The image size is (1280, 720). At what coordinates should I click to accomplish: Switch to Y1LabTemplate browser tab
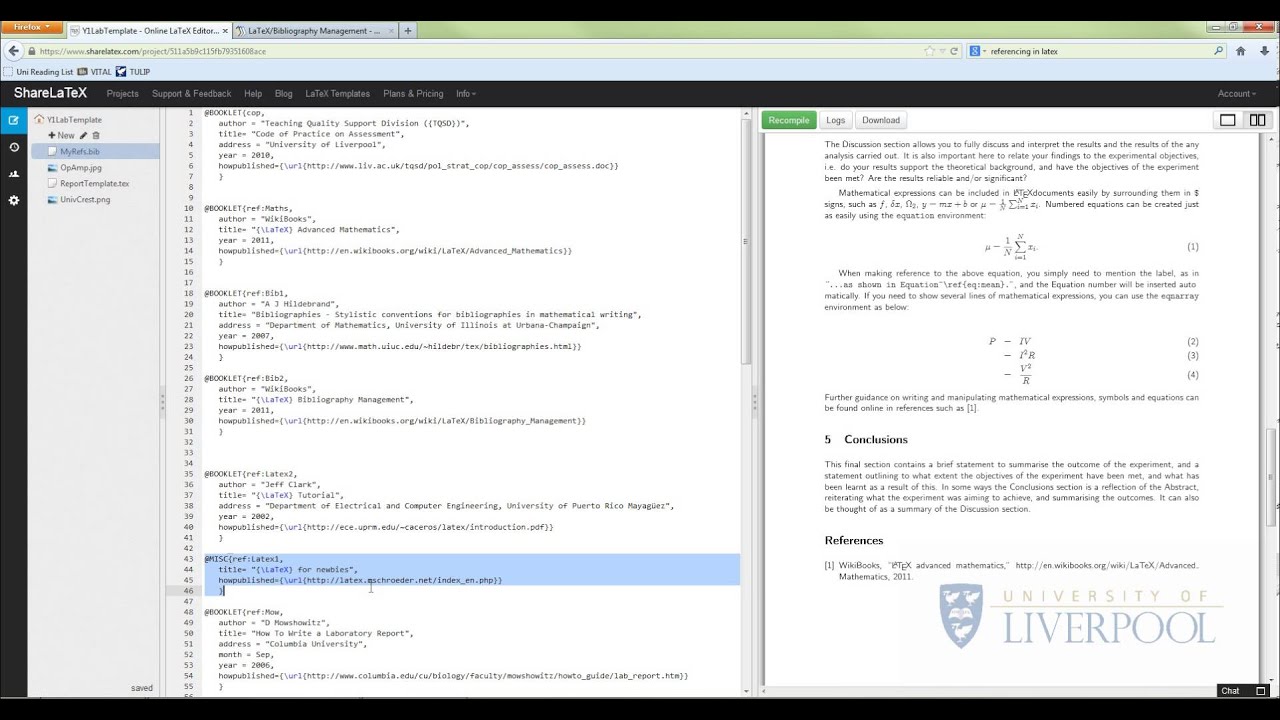(x=148, y=31)
